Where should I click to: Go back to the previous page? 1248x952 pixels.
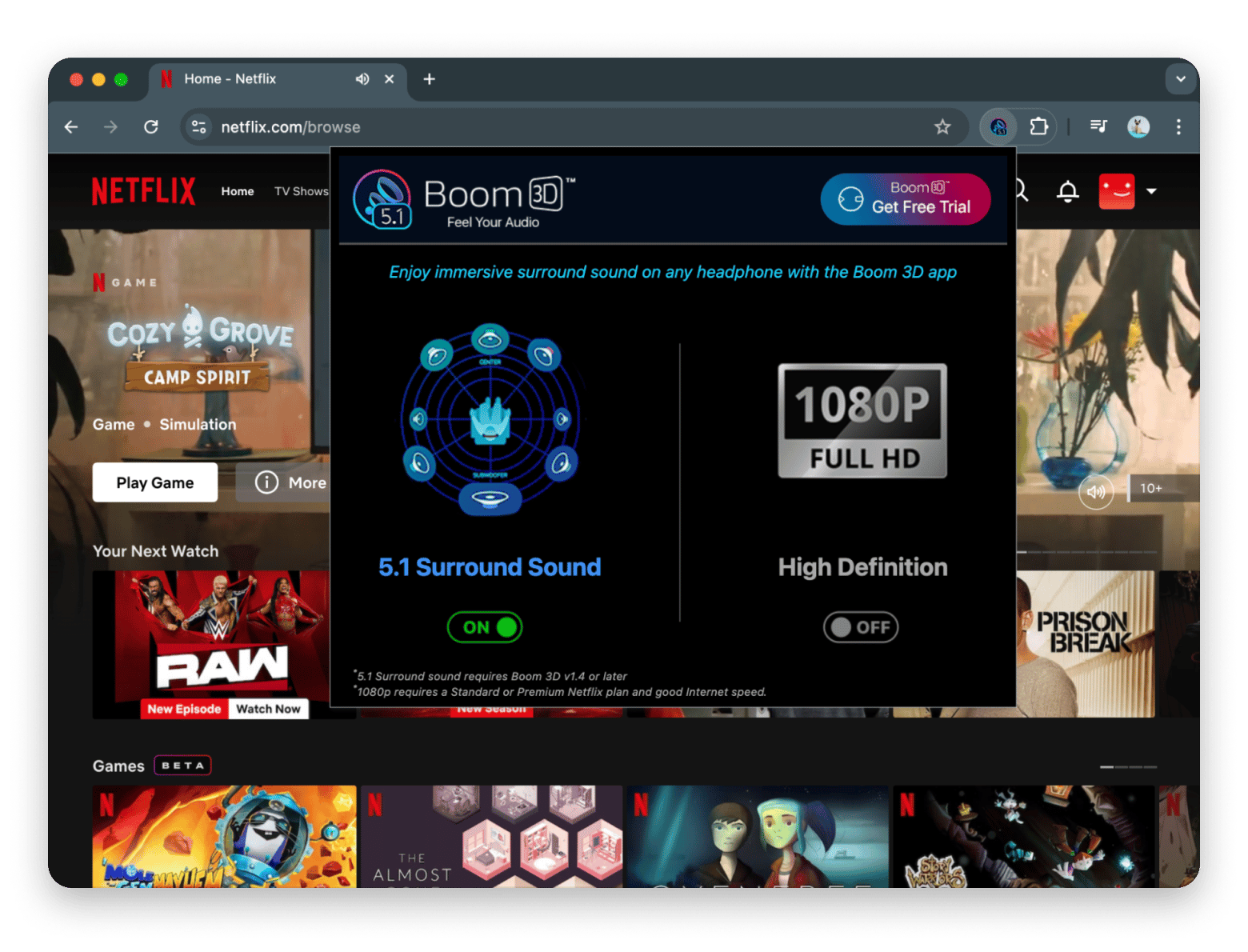click(71, 126)
